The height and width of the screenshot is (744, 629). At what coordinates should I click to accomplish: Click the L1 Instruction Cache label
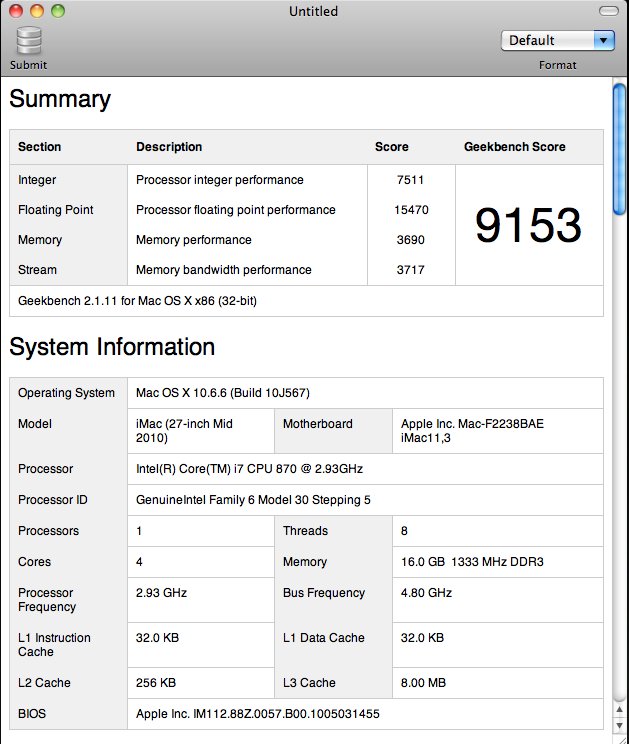[54, 644]
